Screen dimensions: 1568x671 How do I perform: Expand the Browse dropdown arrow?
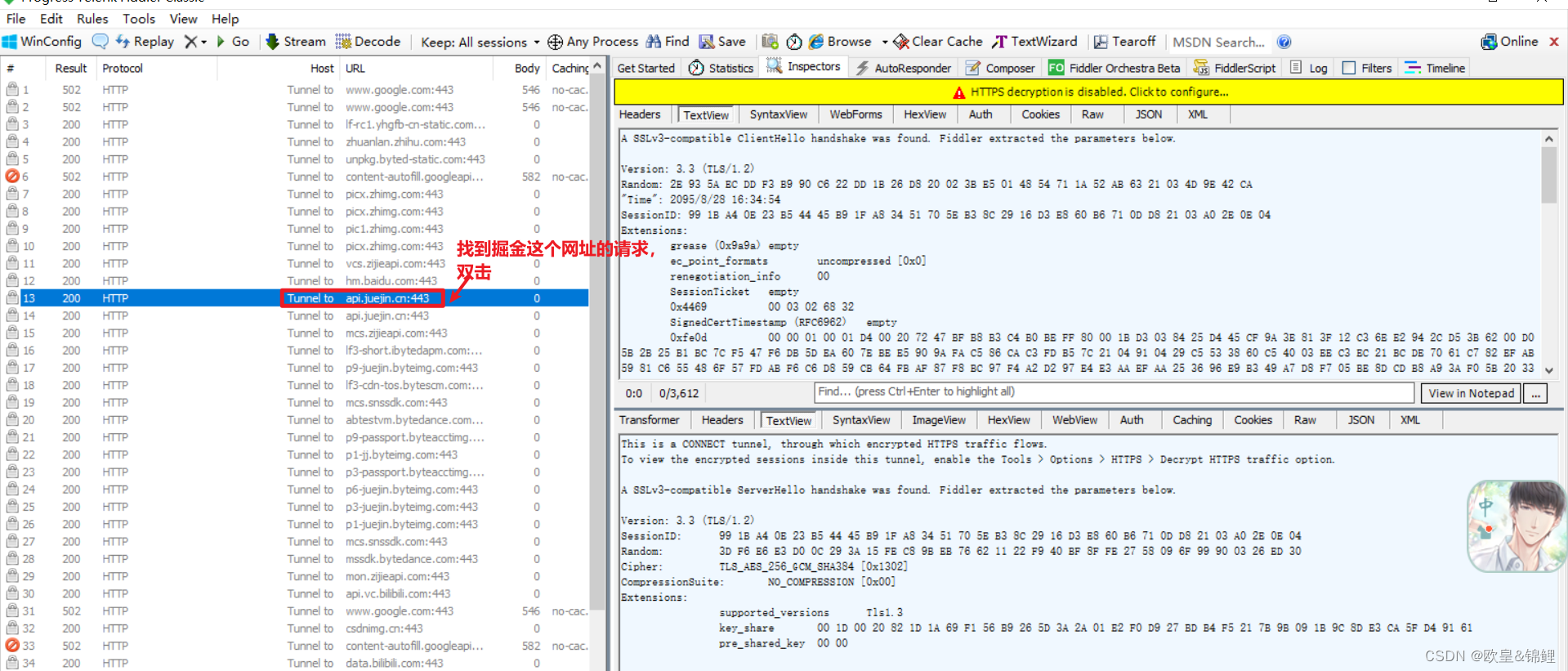pyautogui.click(x=884, y=42)
